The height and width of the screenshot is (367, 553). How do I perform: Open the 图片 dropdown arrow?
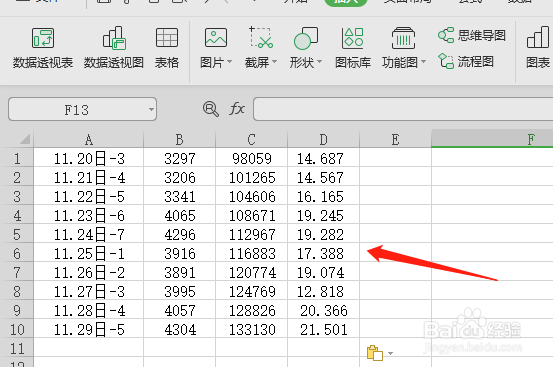(229, 62)
